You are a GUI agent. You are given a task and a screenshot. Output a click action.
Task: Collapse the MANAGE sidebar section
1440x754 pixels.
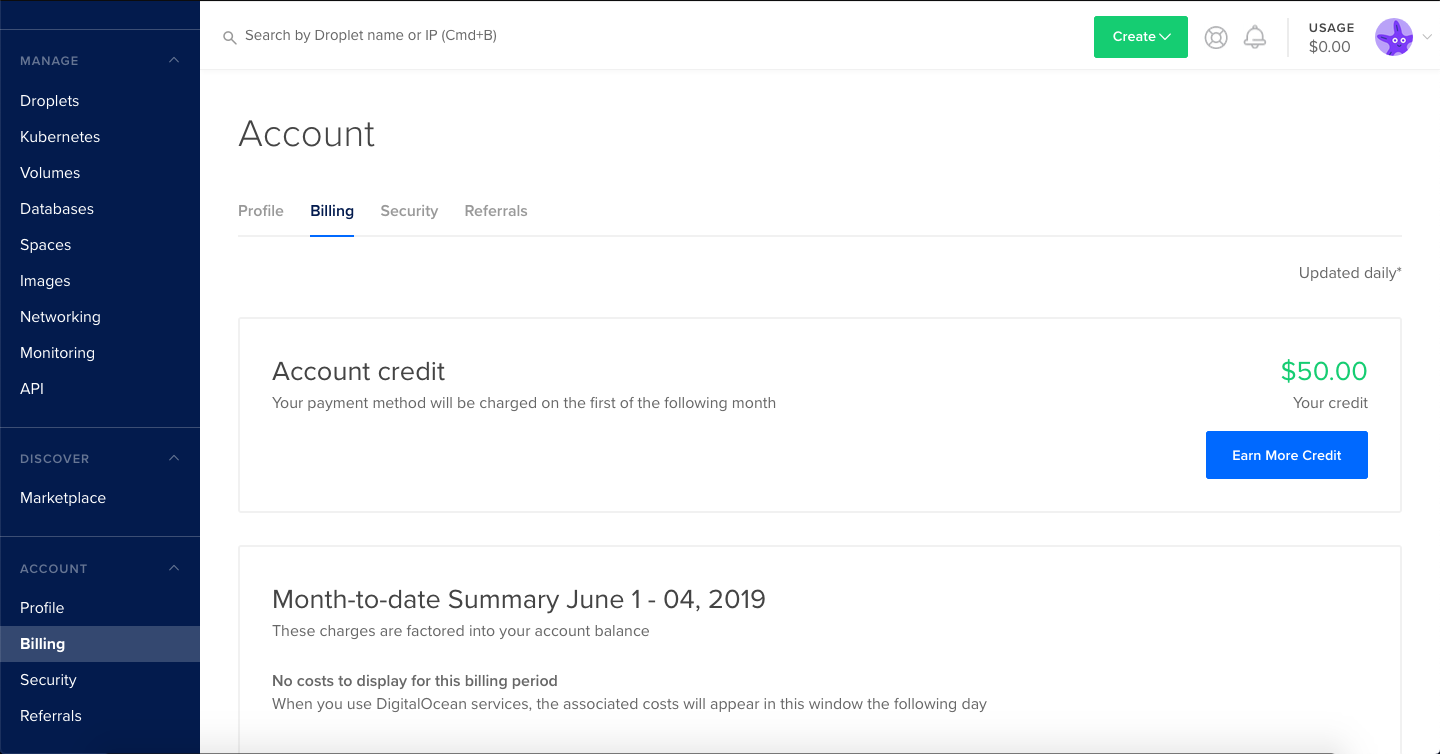click(174, 60)
